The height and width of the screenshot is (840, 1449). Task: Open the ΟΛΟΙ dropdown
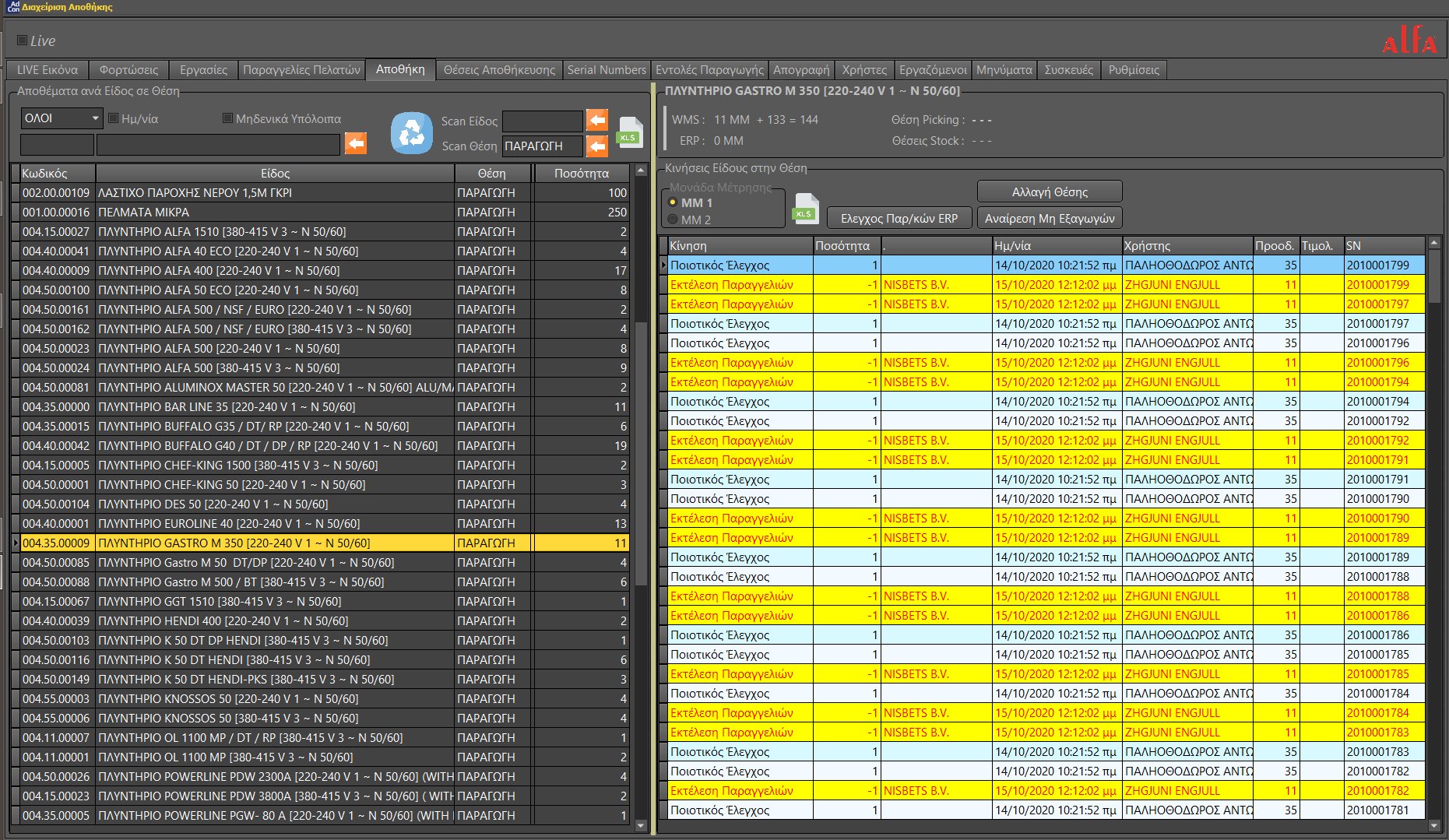(62, 118)
